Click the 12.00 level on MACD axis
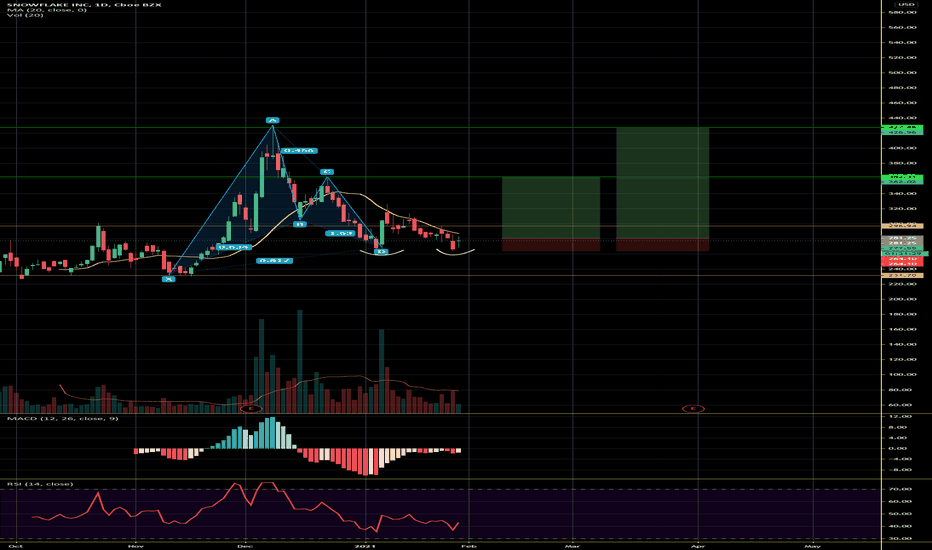Image resolution: width=932 pixels, height=550 pixels. coord(902,417)
